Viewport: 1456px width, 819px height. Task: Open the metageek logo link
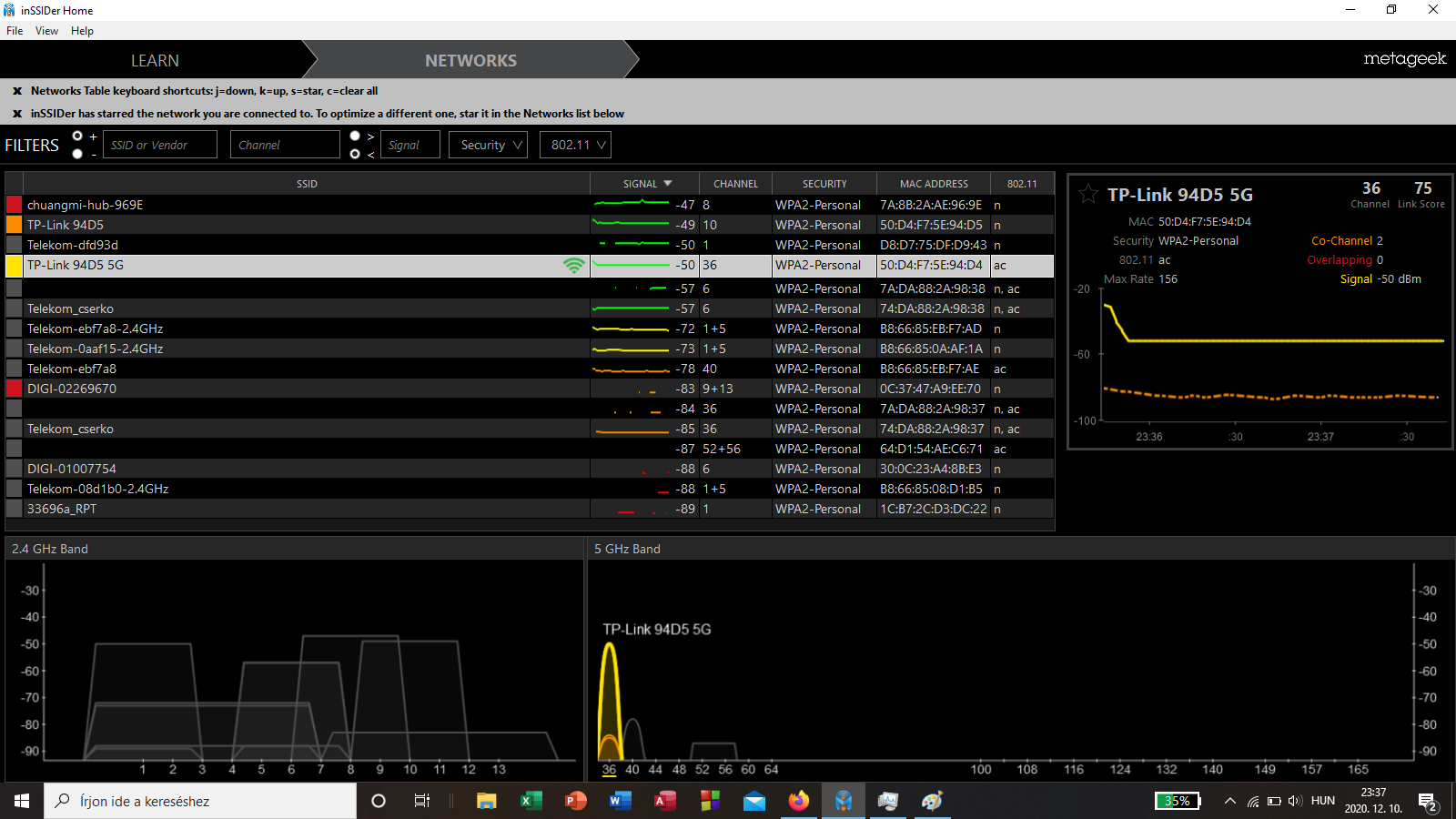[1404, 59]
